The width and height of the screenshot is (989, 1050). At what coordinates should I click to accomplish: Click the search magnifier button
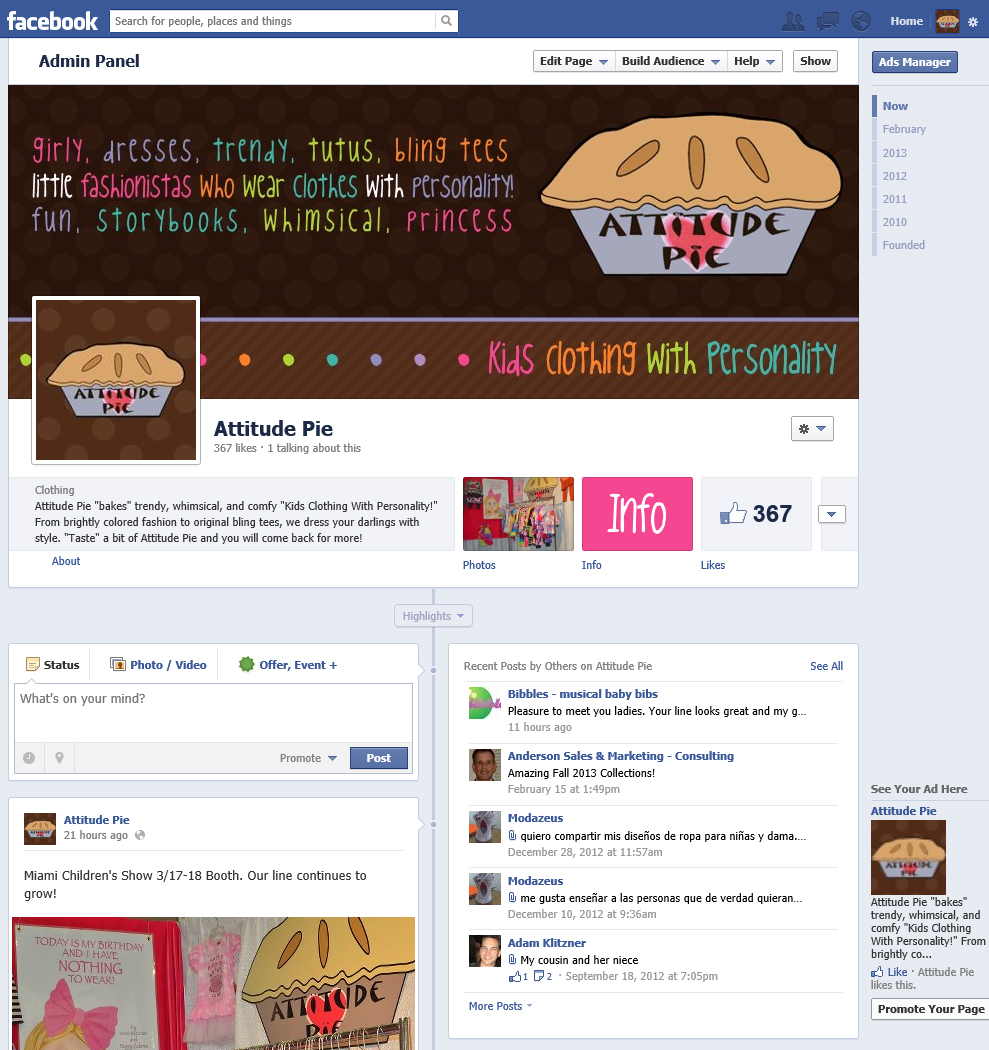[447, 21]
